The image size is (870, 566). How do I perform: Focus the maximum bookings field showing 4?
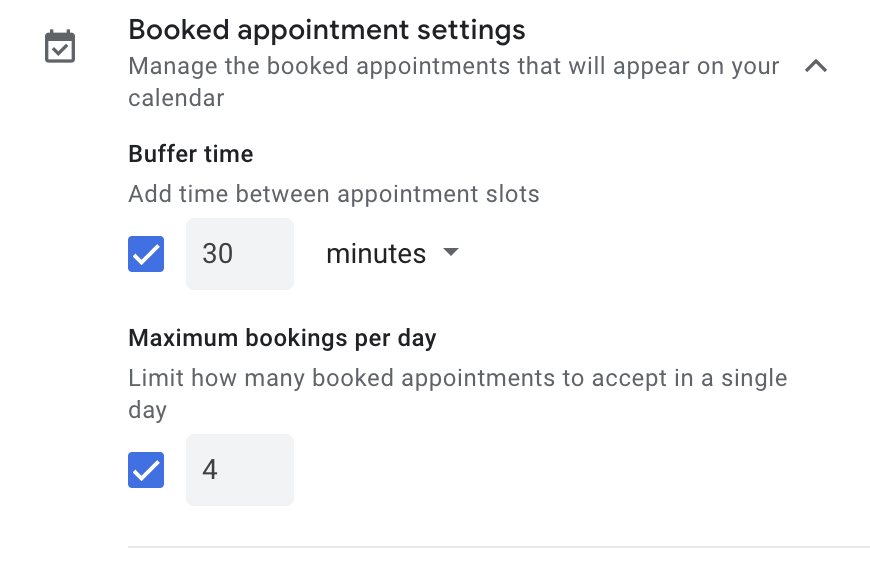click(240, 470)
